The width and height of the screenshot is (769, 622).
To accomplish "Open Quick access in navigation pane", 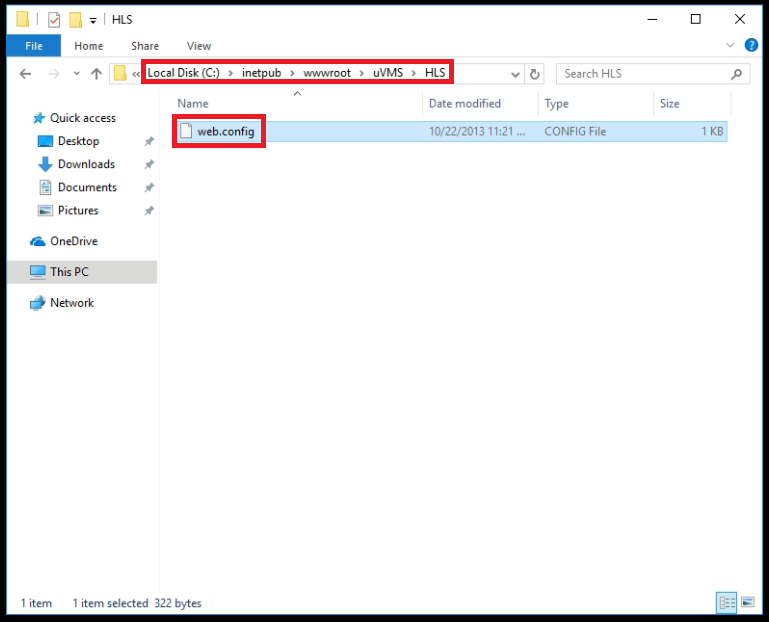I will 82,118.
